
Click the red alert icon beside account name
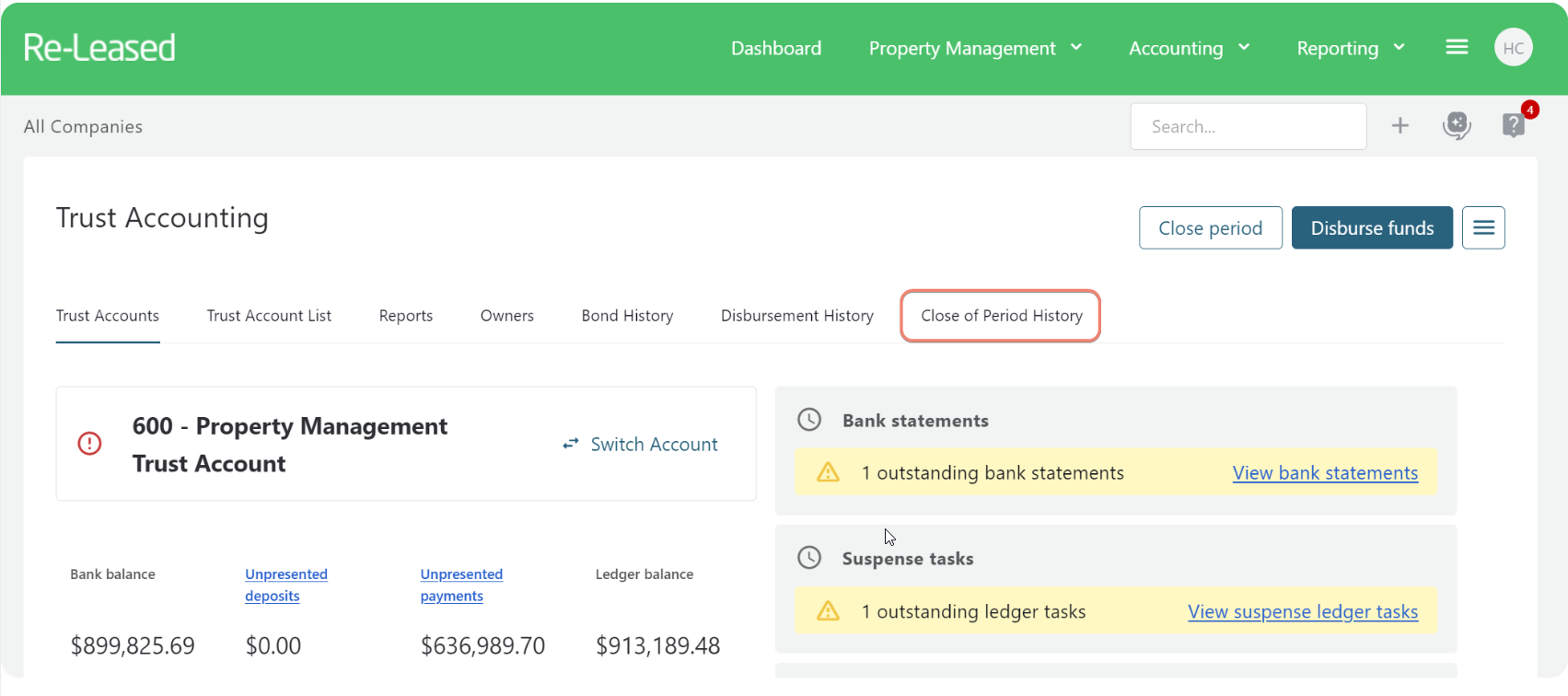(89, 444)
